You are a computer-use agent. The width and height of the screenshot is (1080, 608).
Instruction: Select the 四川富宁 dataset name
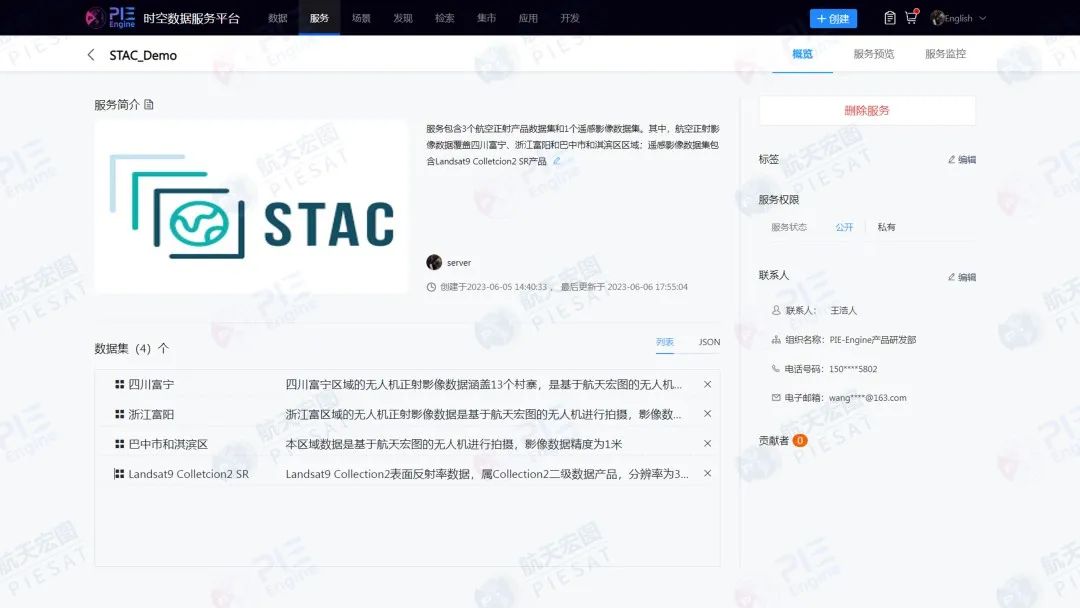(152, 384)
